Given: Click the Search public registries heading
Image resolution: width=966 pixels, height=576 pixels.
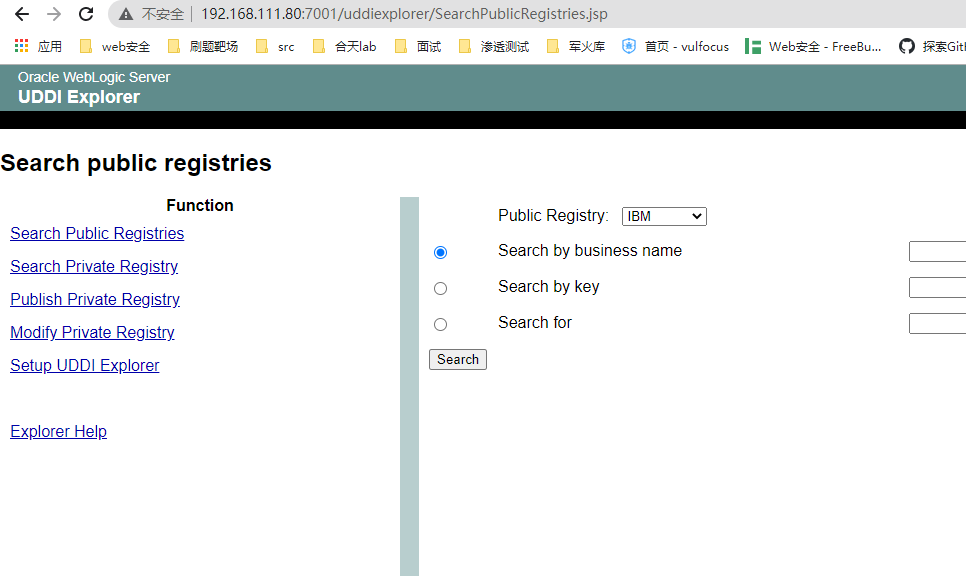Looking at the screenshot, I should point(136,163).
